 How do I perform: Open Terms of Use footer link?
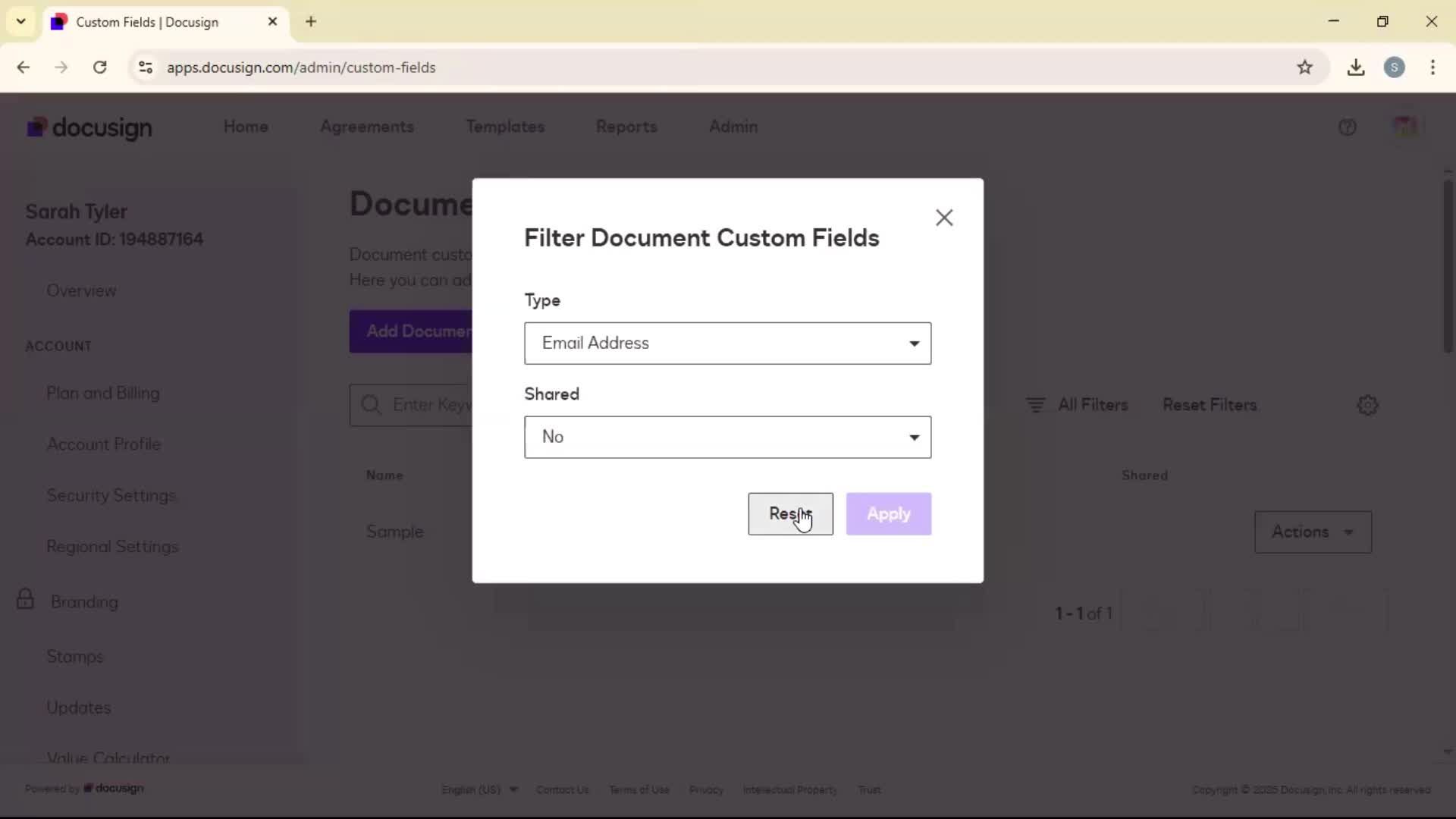[639, 789]
